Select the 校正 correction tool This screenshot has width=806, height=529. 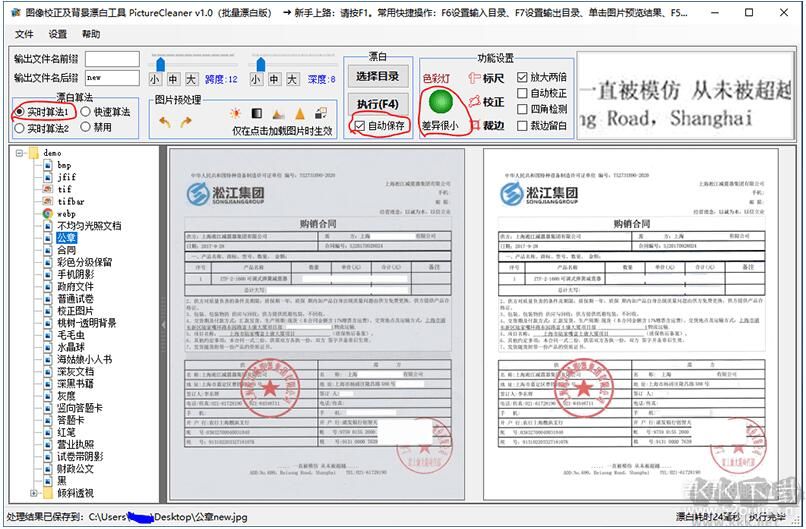486,102
